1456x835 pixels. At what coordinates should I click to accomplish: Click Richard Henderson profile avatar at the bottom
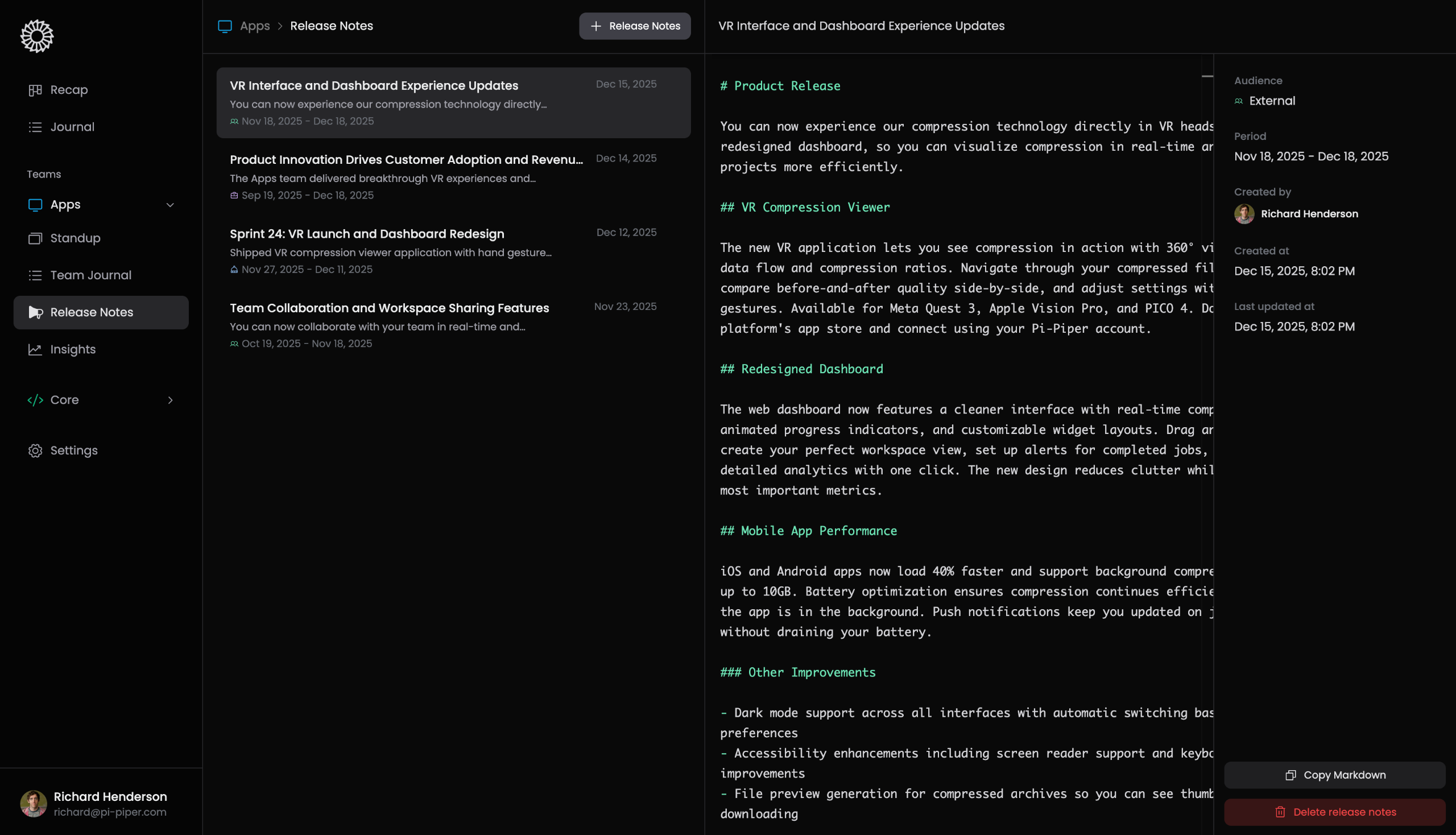click(34, 804)
